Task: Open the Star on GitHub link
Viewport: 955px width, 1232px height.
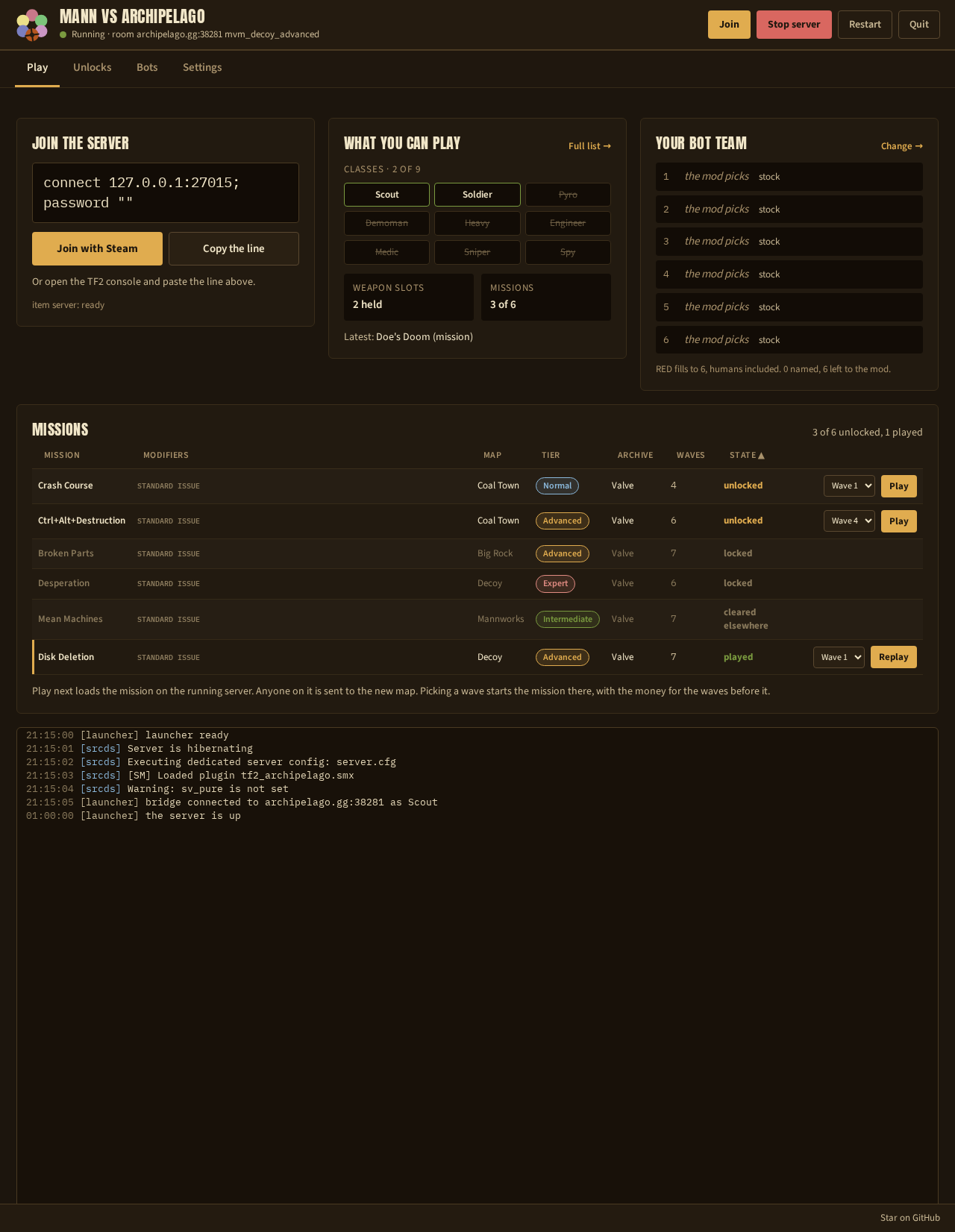Action: [910, 1218]
